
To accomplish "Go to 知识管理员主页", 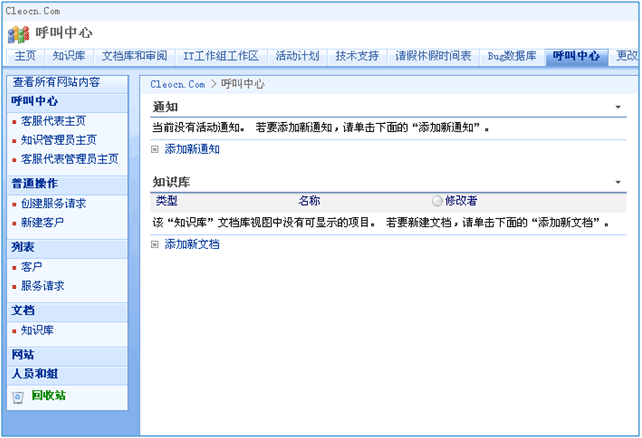I will [59, 140].
